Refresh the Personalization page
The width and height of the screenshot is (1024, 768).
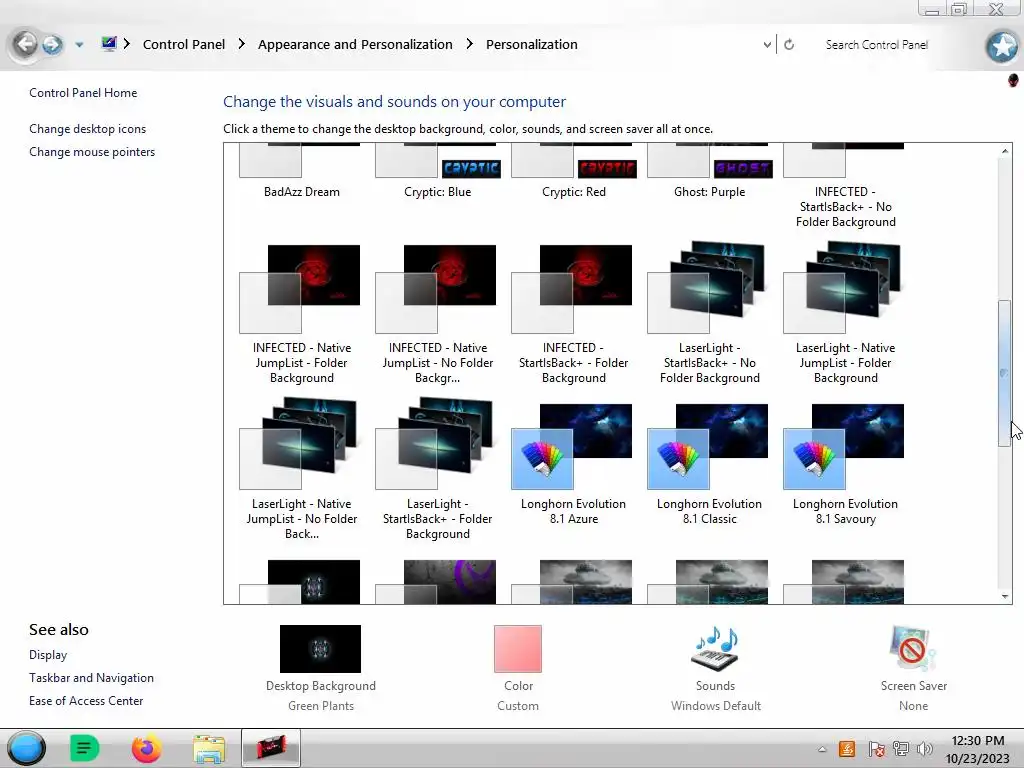789,45
